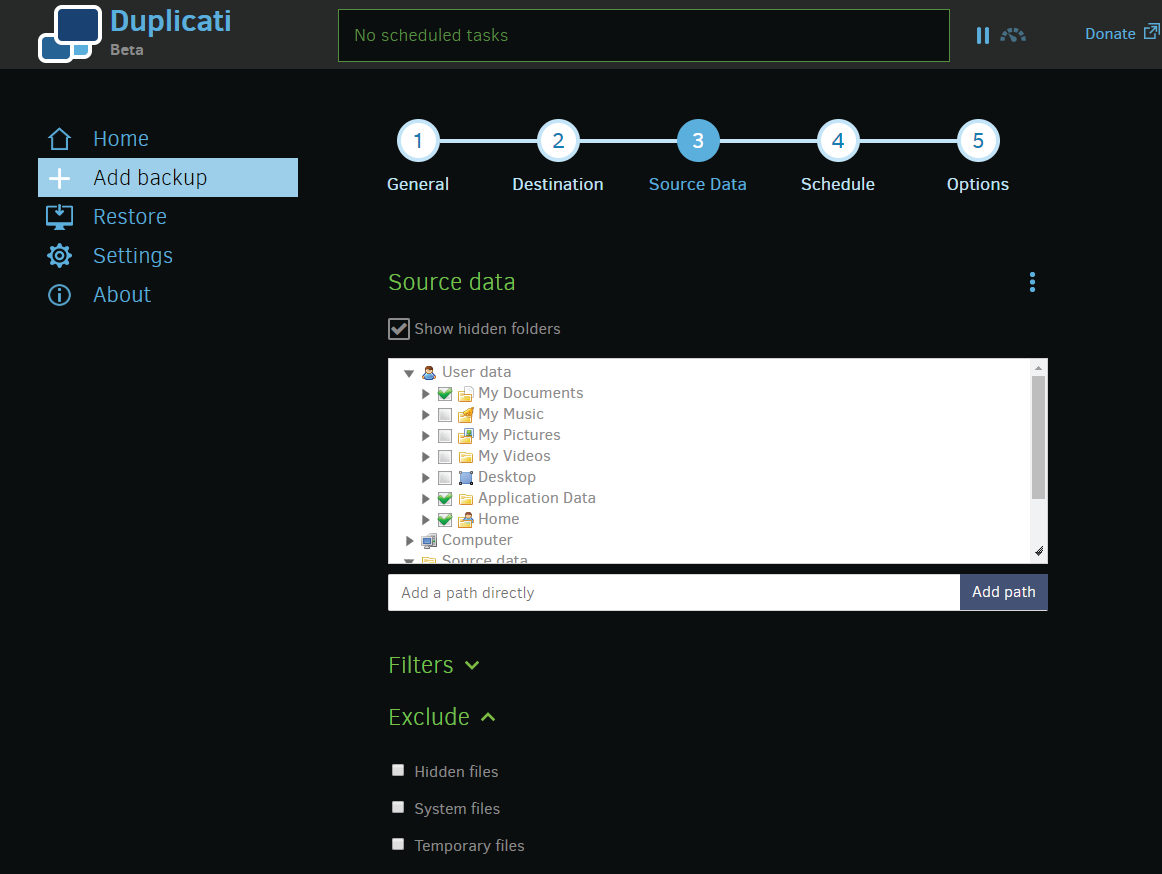The image size is (1162, 874).
Task: Open the three-dot Source data menu
Action: 1032,282
